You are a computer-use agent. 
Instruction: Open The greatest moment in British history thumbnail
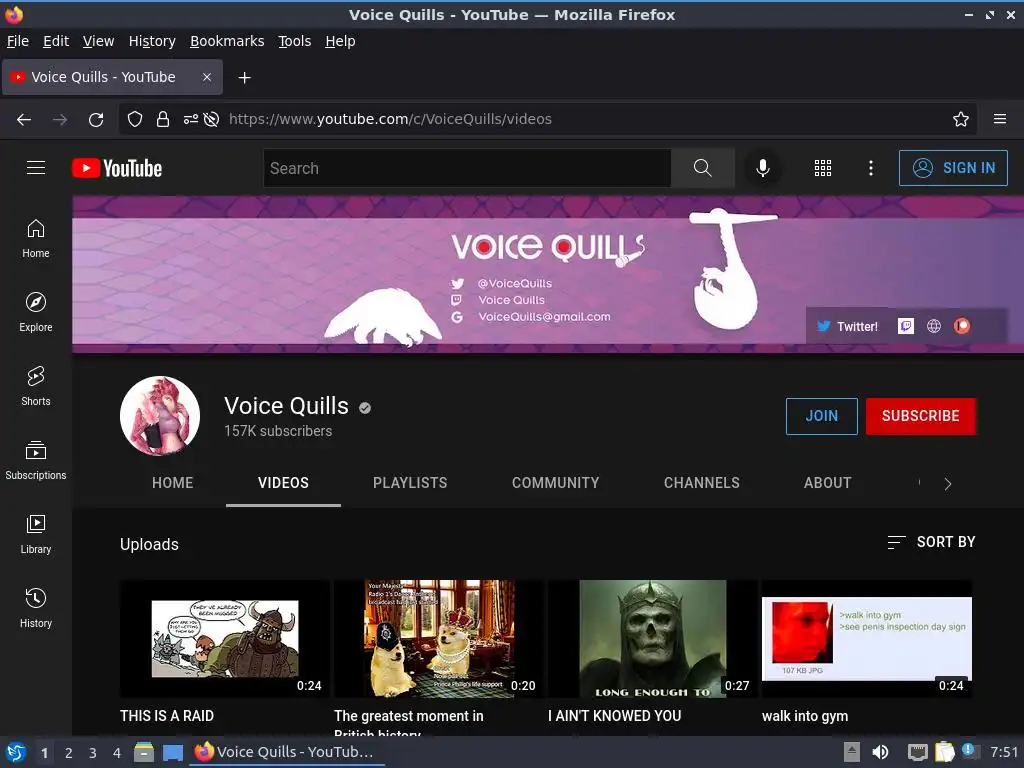(438, 639)
